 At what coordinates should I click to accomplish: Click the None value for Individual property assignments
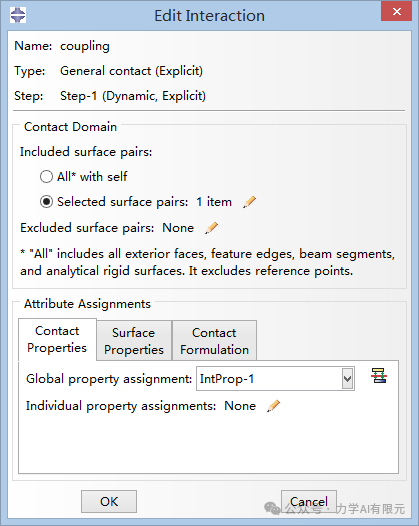tap(240, 406)
